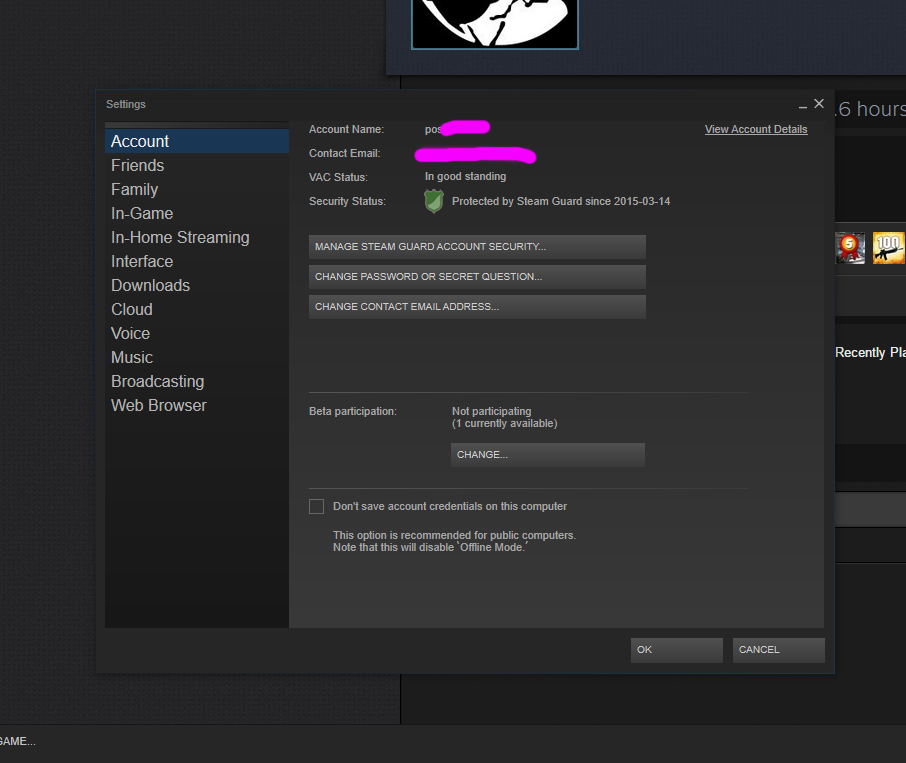Click Manage Steam Guard Account Security button
This screenshot has width=906, height=763.
coord(477,247)
